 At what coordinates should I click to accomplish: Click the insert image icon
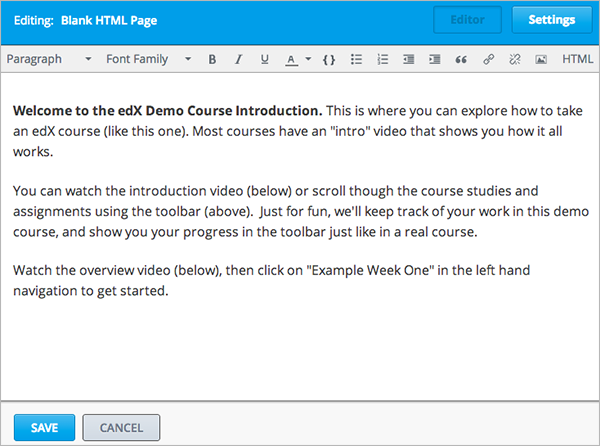point(541,59)
